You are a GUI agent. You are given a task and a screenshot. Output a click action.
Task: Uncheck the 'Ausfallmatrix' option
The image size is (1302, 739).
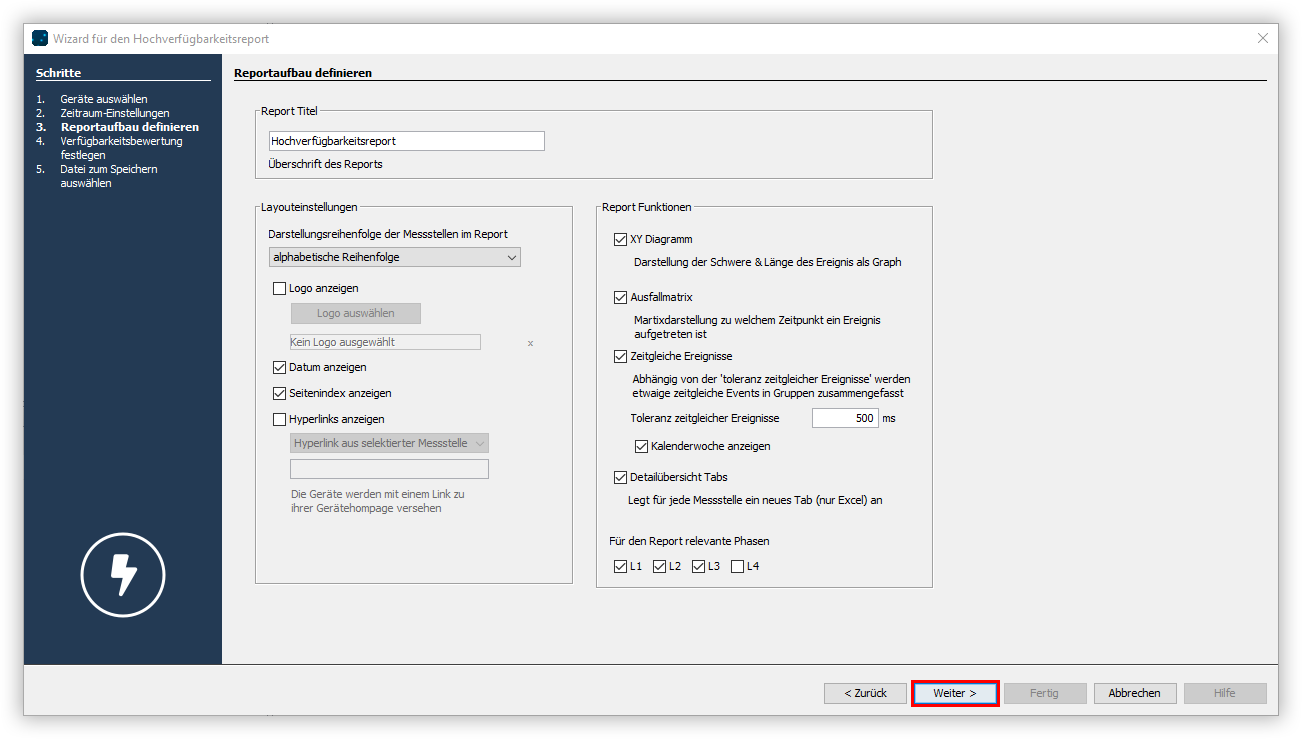621,297
